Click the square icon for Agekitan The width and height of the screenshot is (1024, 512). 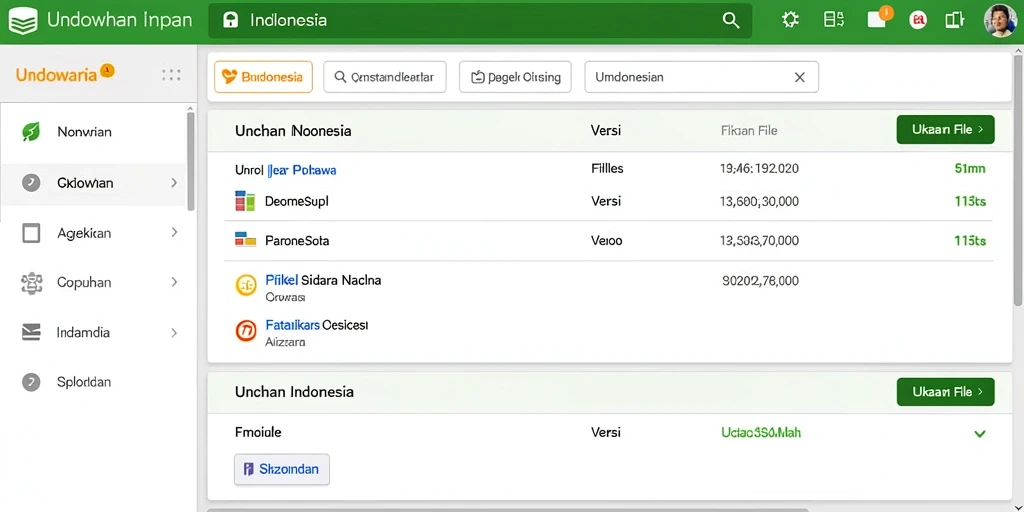click(x=31, y=232)
